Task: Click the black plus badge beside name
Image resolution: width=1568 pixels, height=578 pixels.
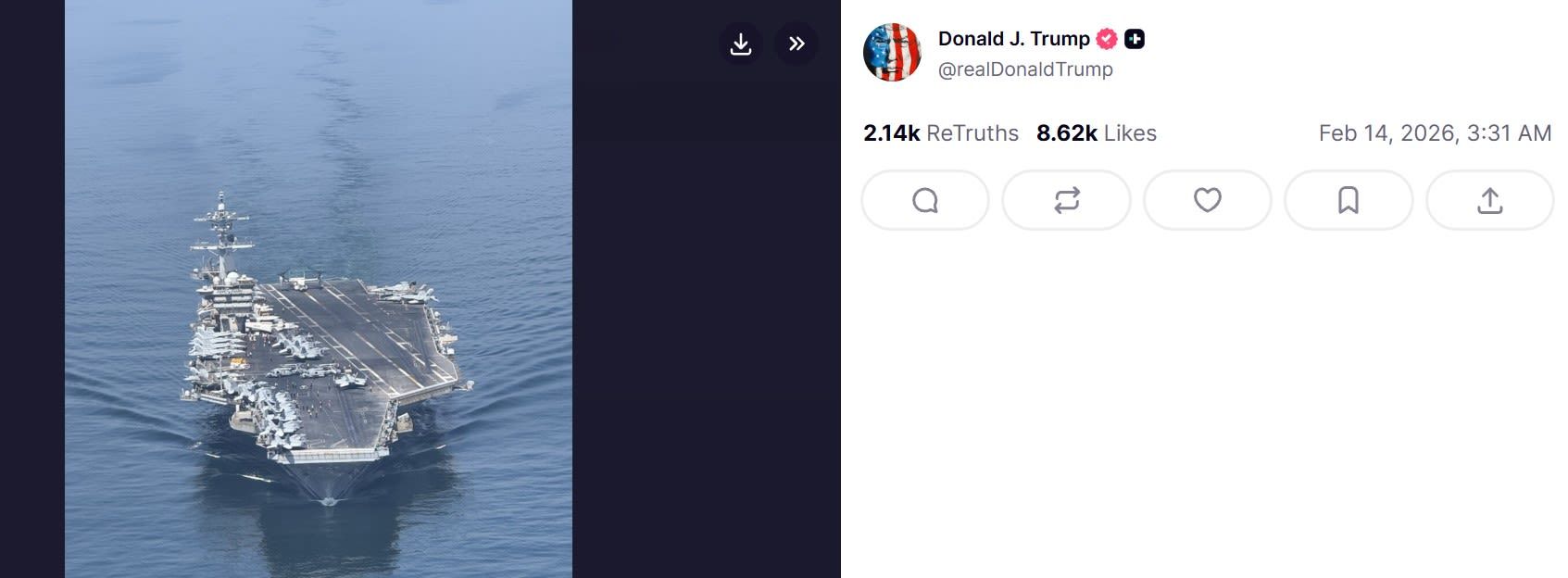Action: 1135,39
